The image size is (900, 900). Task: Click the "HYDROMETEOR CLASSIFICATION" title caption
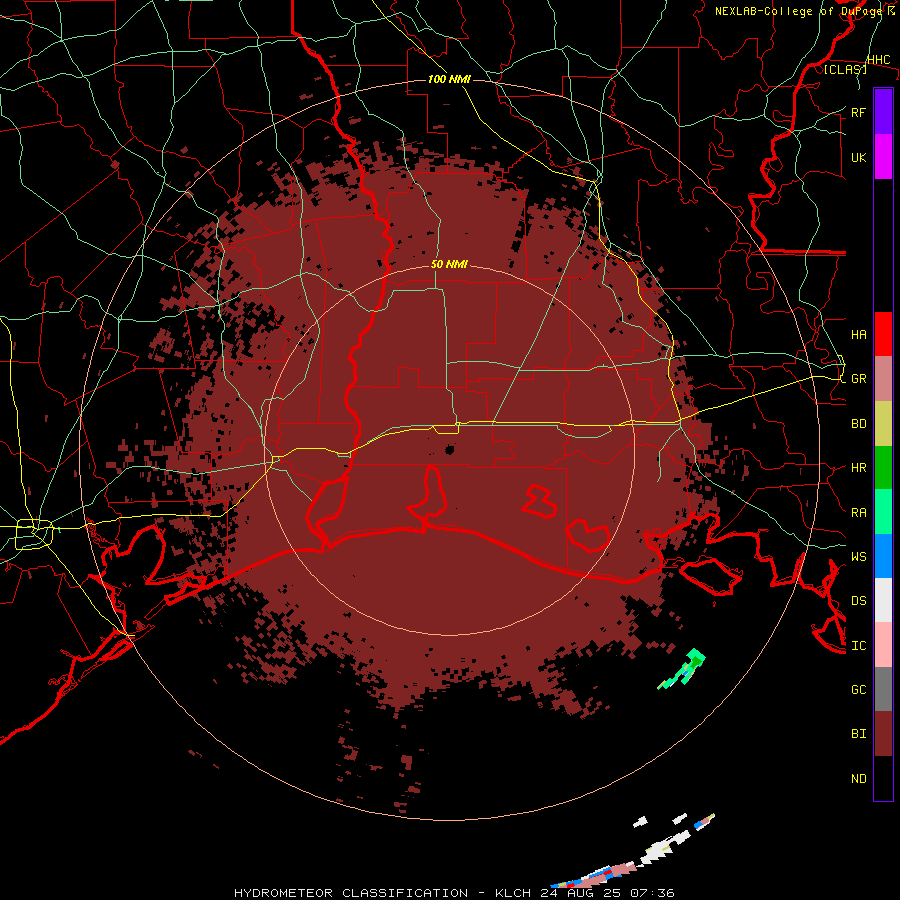click(351, 893)
